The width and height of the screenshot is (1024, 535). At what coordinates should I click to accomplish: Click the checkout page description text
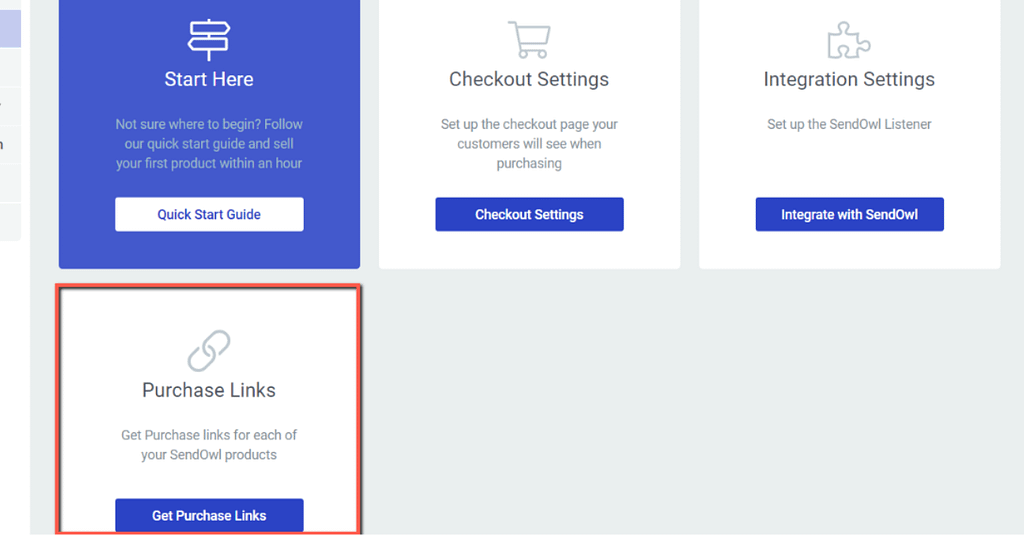[529, 144]
